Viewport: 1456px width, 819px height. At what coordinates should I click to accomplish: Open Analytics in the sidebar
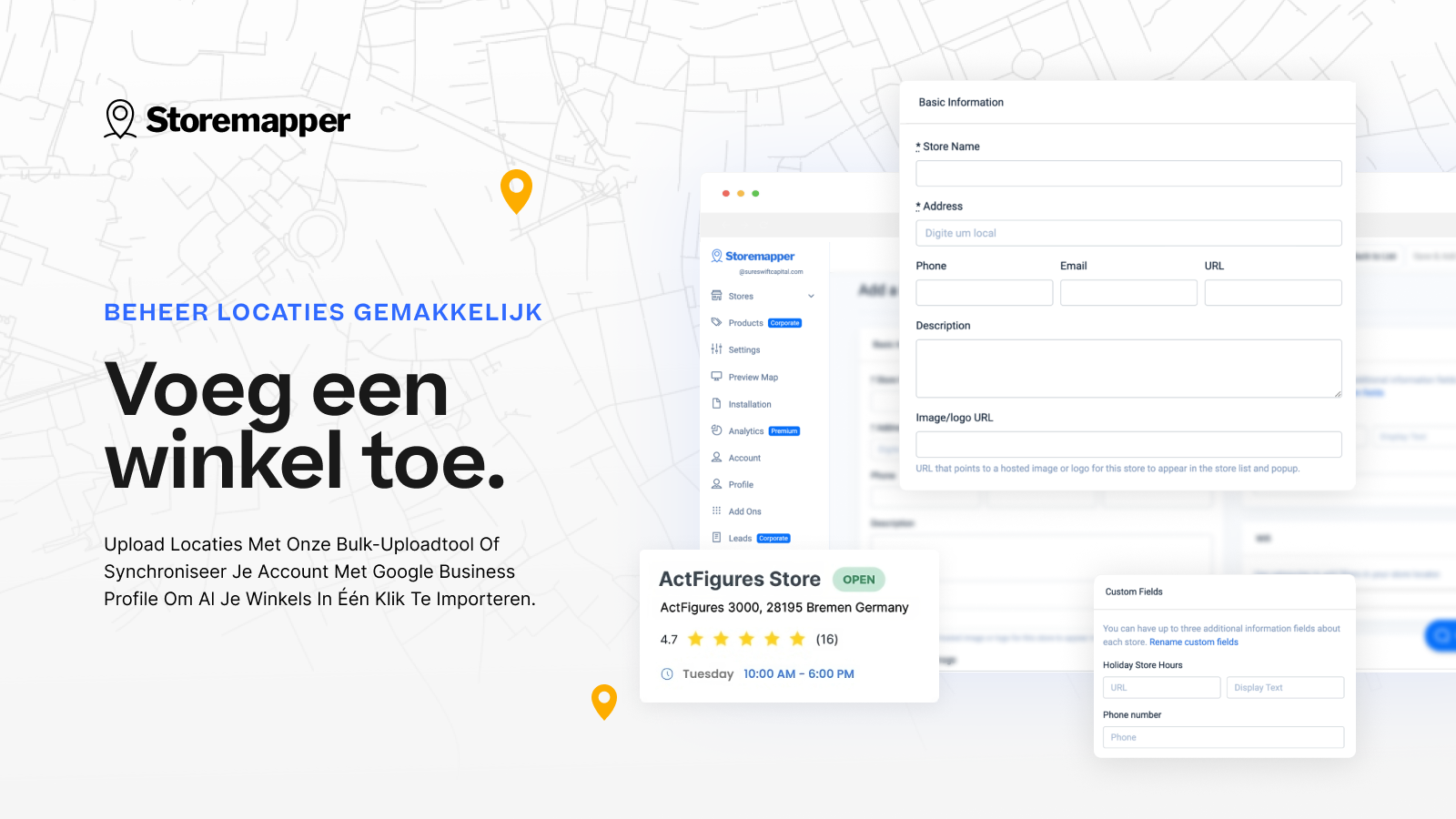[745, 431]
